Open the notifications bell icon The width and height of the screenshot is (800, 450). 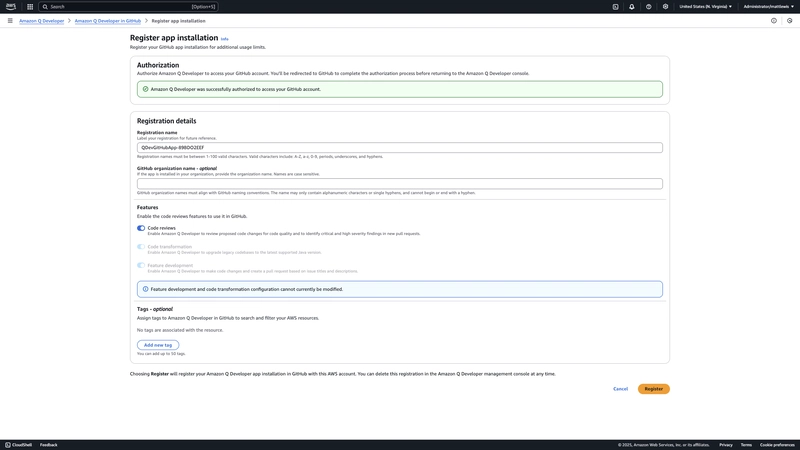pyautogui.click(x=632, y=7)
